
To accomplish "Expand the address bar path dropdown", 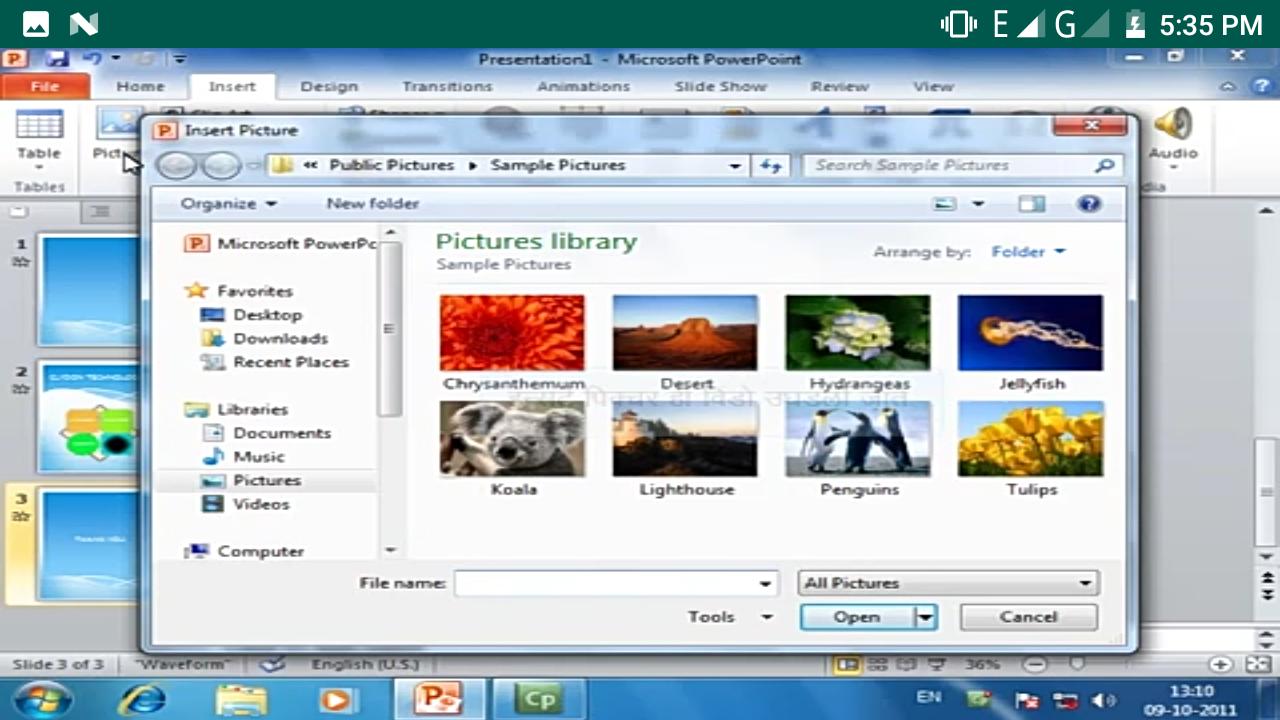I will point(736,166).
